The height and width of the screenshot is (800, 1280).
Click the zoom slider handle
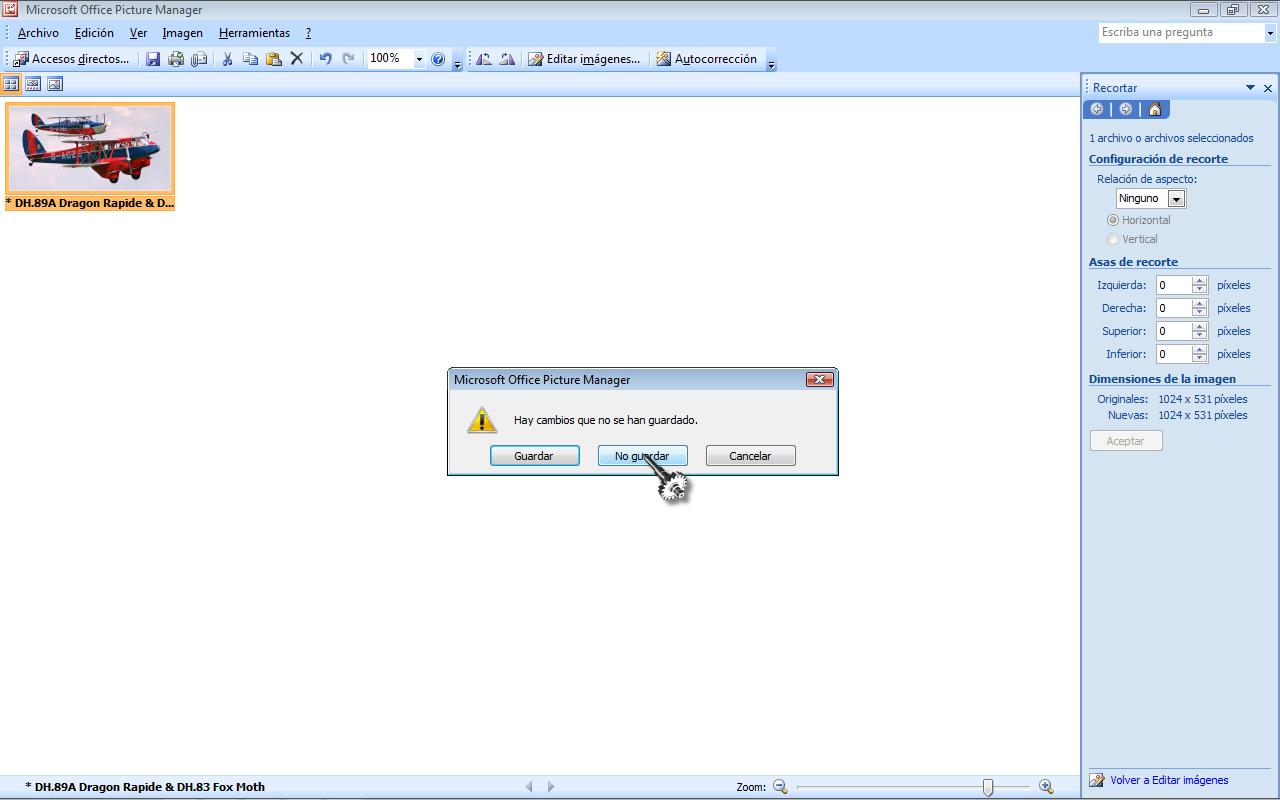pyautogui.click(x=988, y=787)
